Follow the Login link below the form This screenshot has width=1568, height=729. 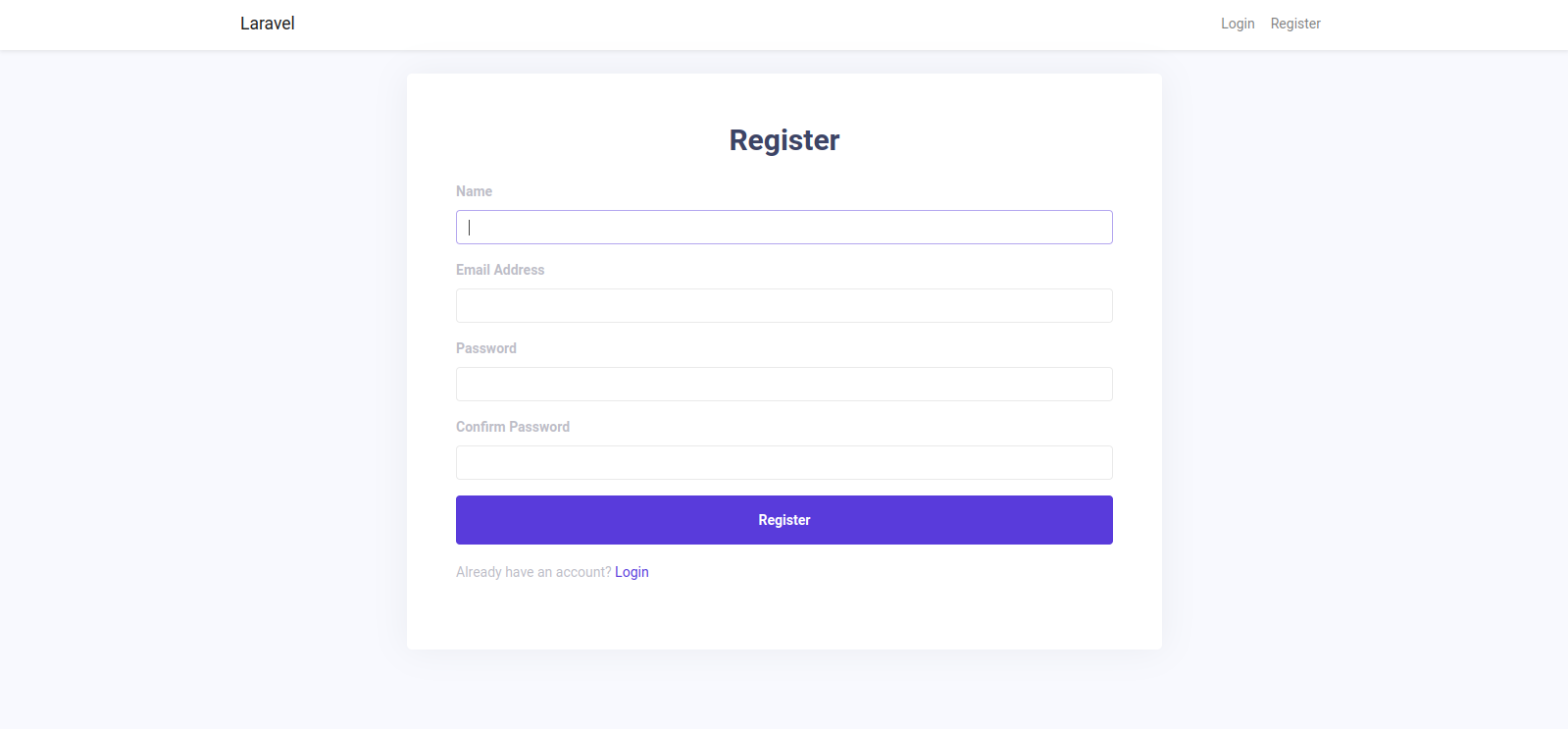[x=632, y=572]
